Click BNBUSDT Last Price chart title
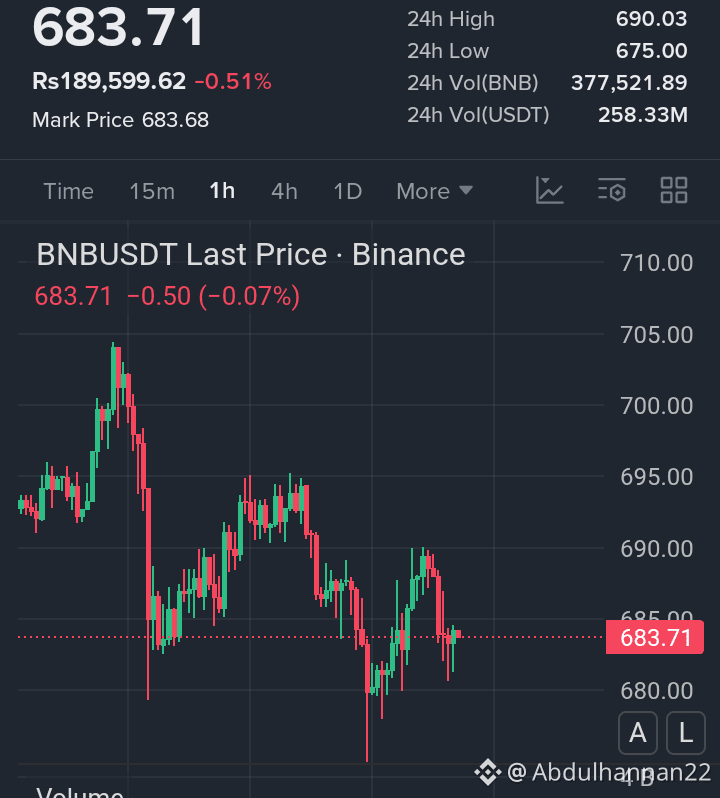720x798 pixels. point(251,254)
